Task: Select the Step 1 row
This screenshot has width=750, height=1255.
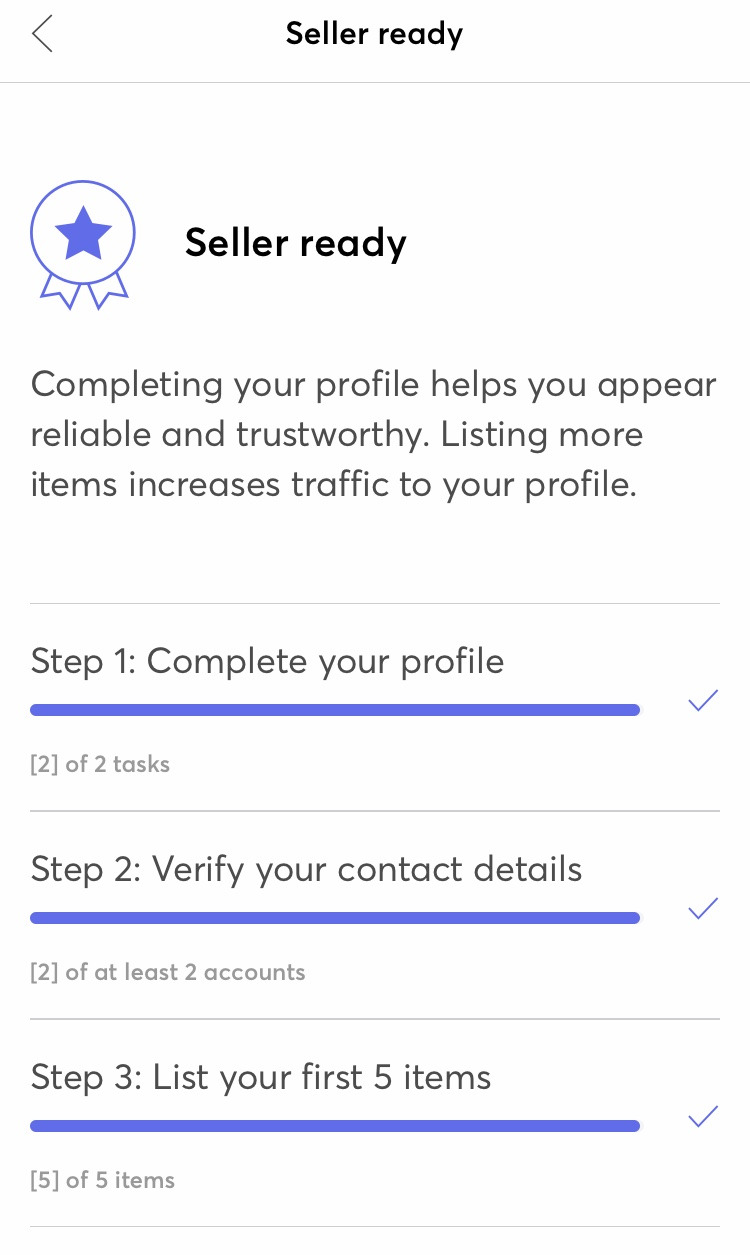Action: (x=375, y=708)
